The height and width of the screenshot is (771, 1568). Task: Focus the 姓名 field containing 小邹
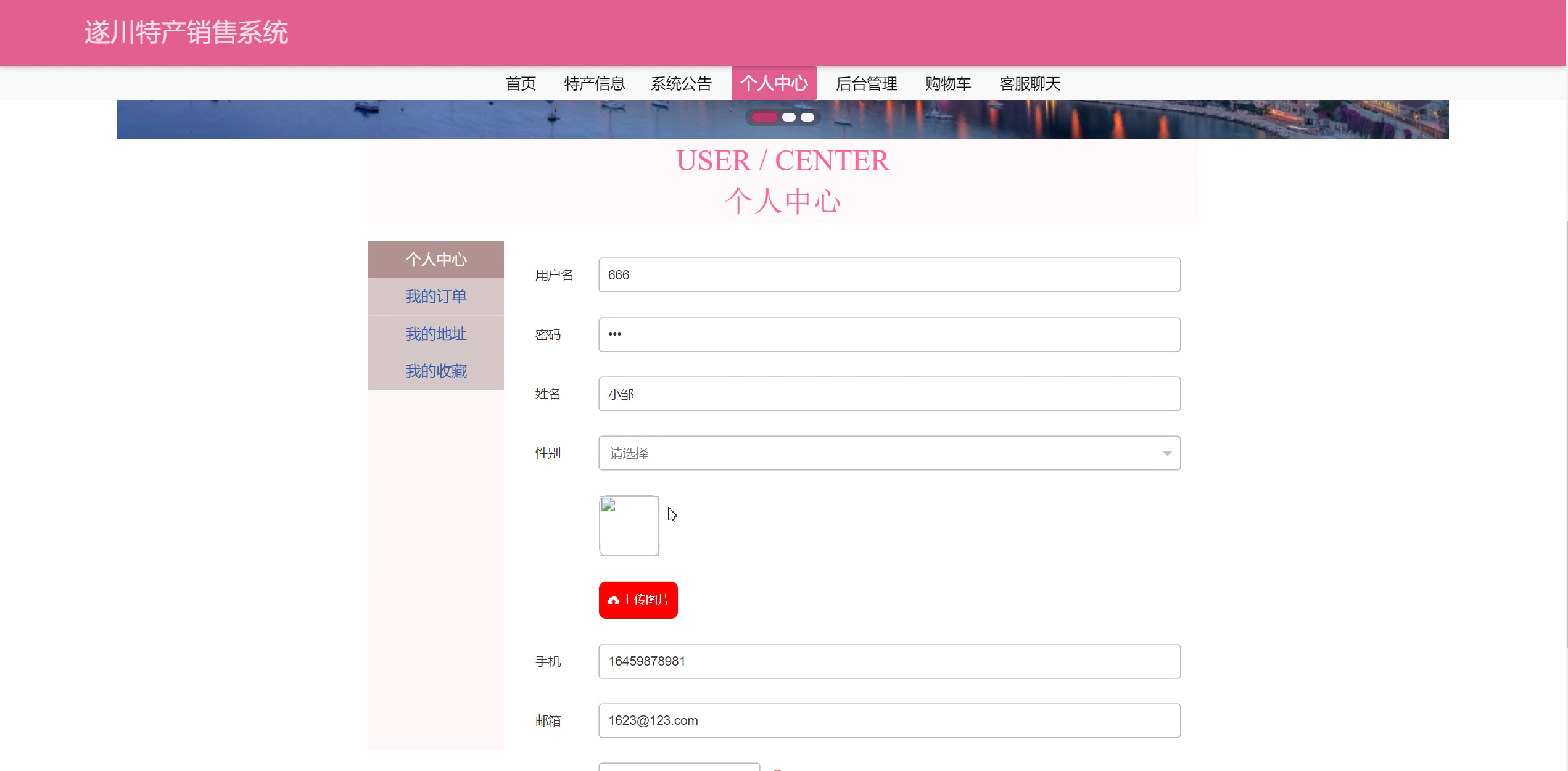click(889, 394)
